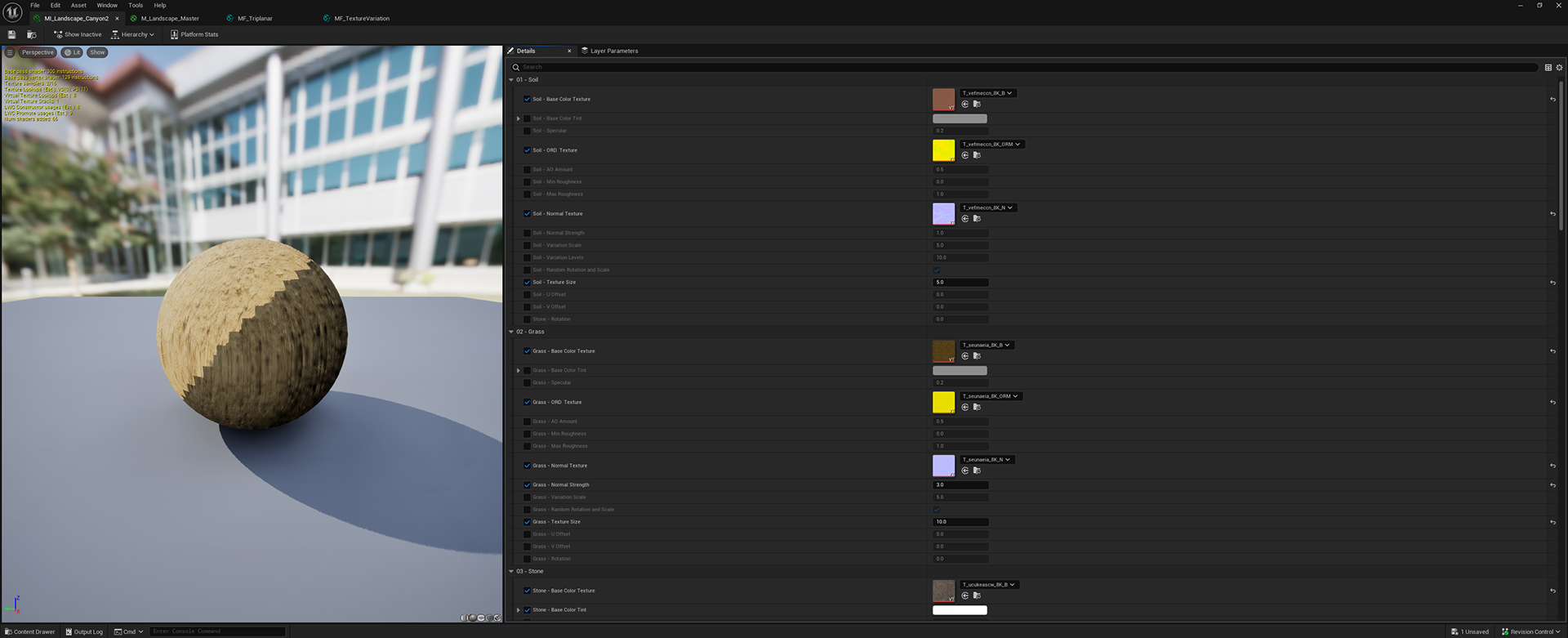Reset Soil Normal Texture to default
This screenshot has width=1568, height=638.
point(1552,214)
